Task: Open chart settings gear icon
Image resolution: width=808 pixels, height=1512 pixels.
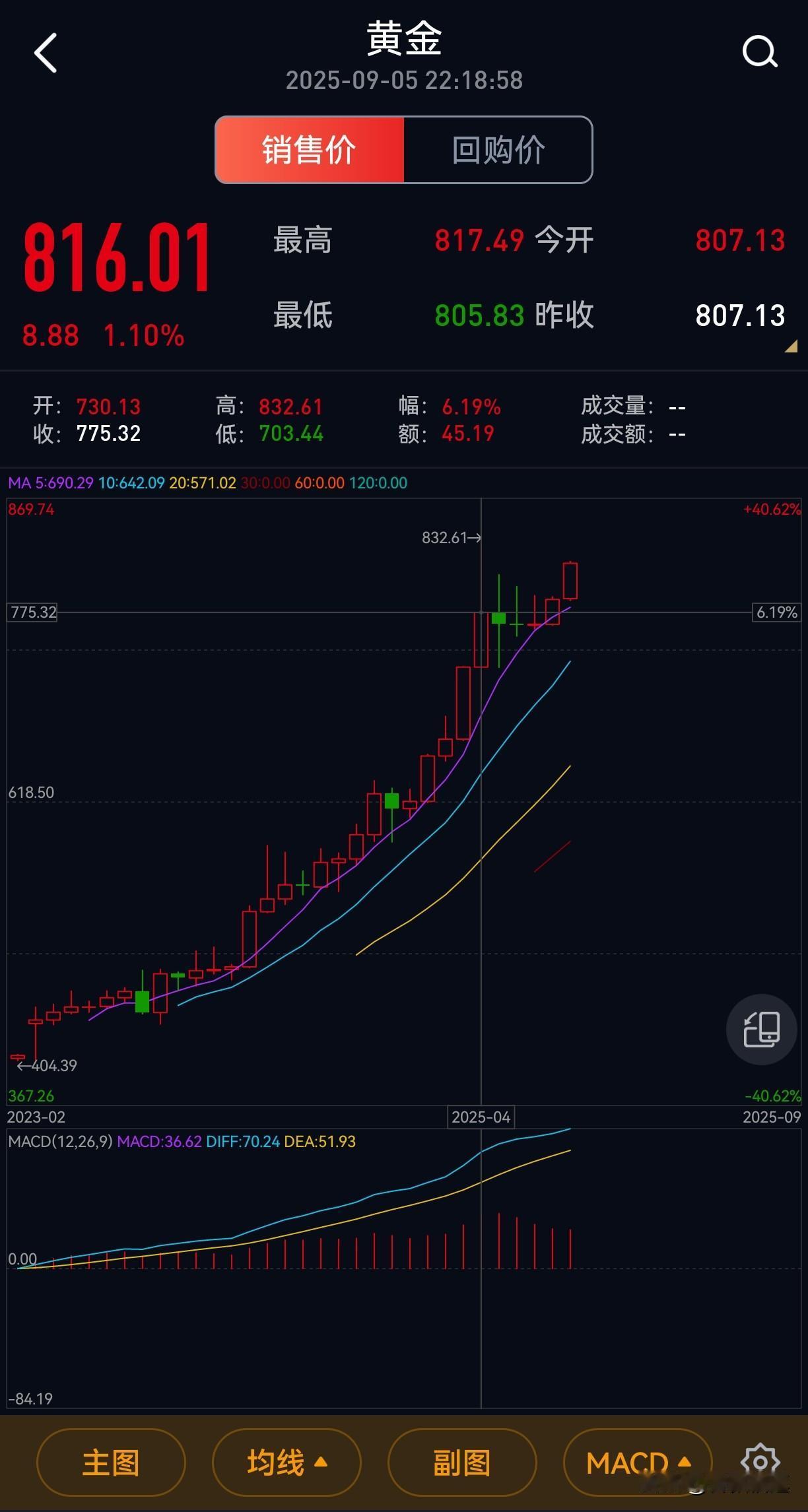Action: (760, 1462)
